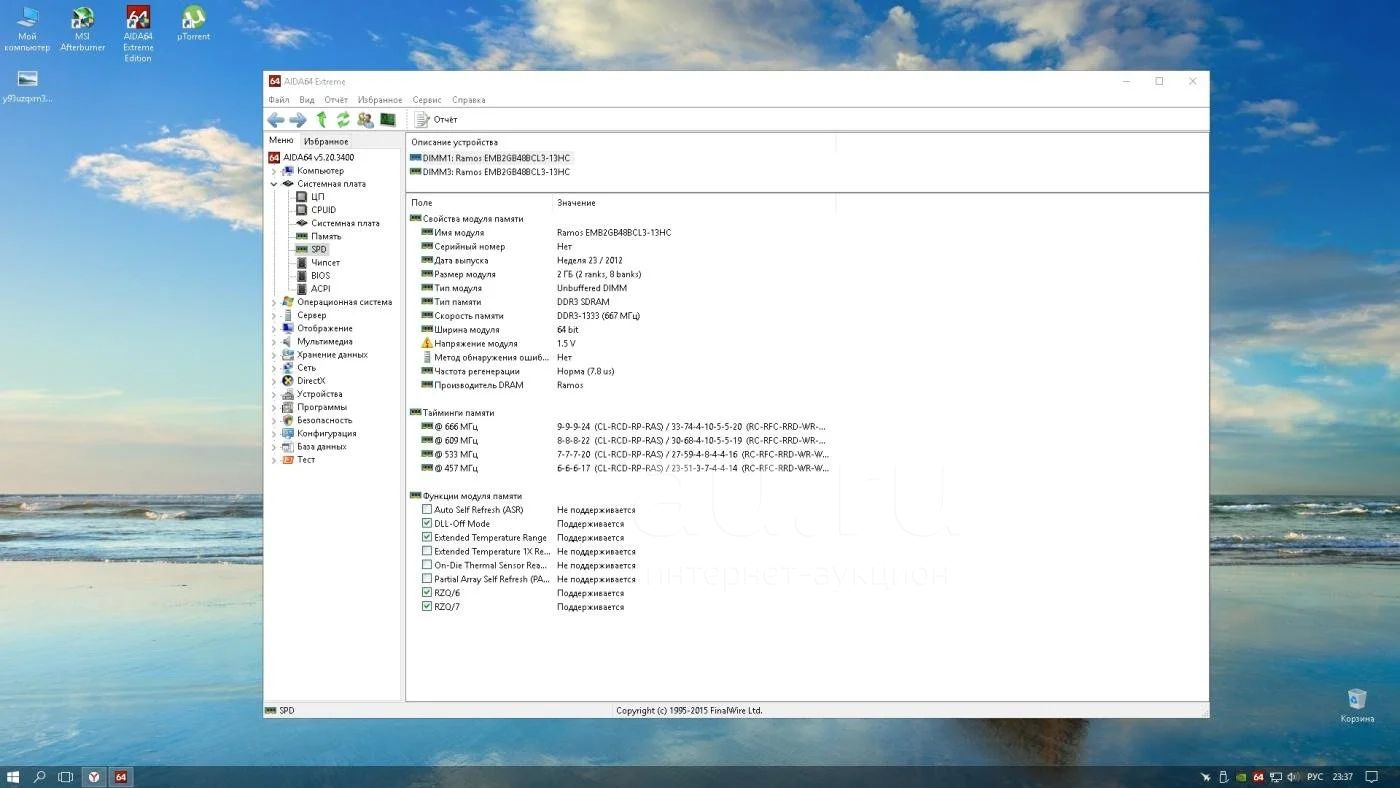The height and width of the screenshot is (788, 1400).
Task: Select the CPUID tree item
Action: (x=323, y=210)
